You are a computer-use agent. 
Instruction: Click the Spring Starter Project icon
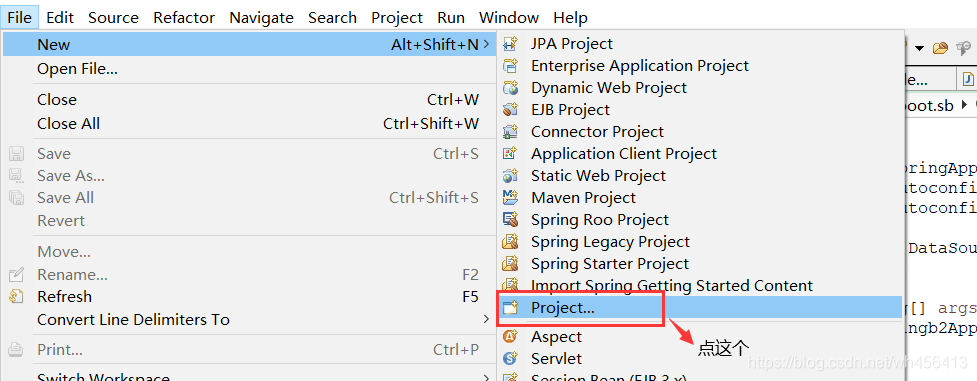510,264
